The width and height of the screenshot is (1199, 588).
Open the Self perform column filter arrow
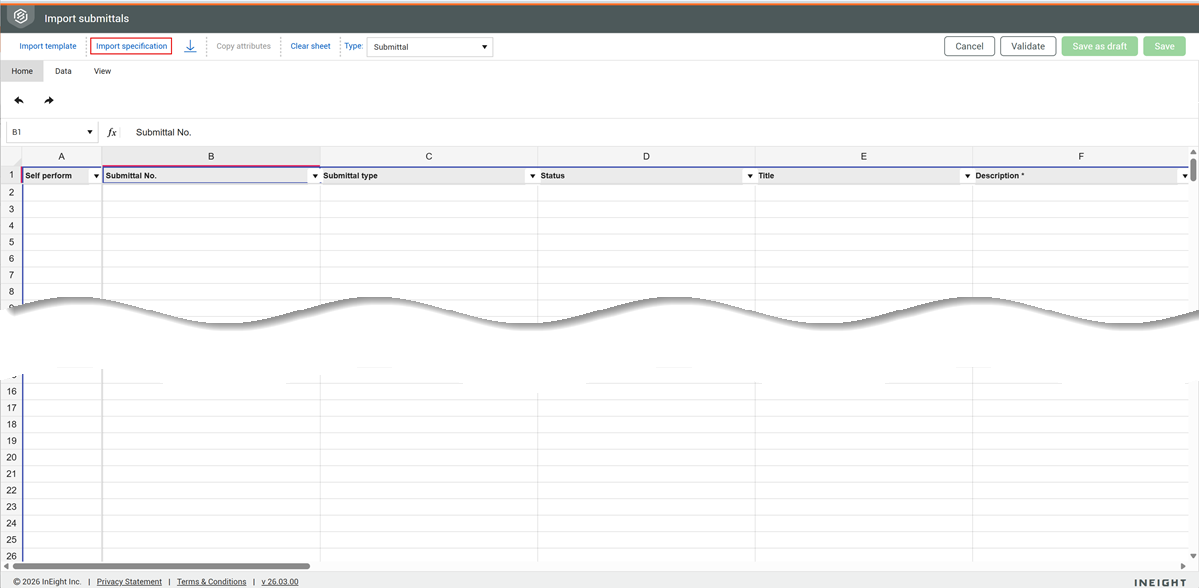(96, 176)
